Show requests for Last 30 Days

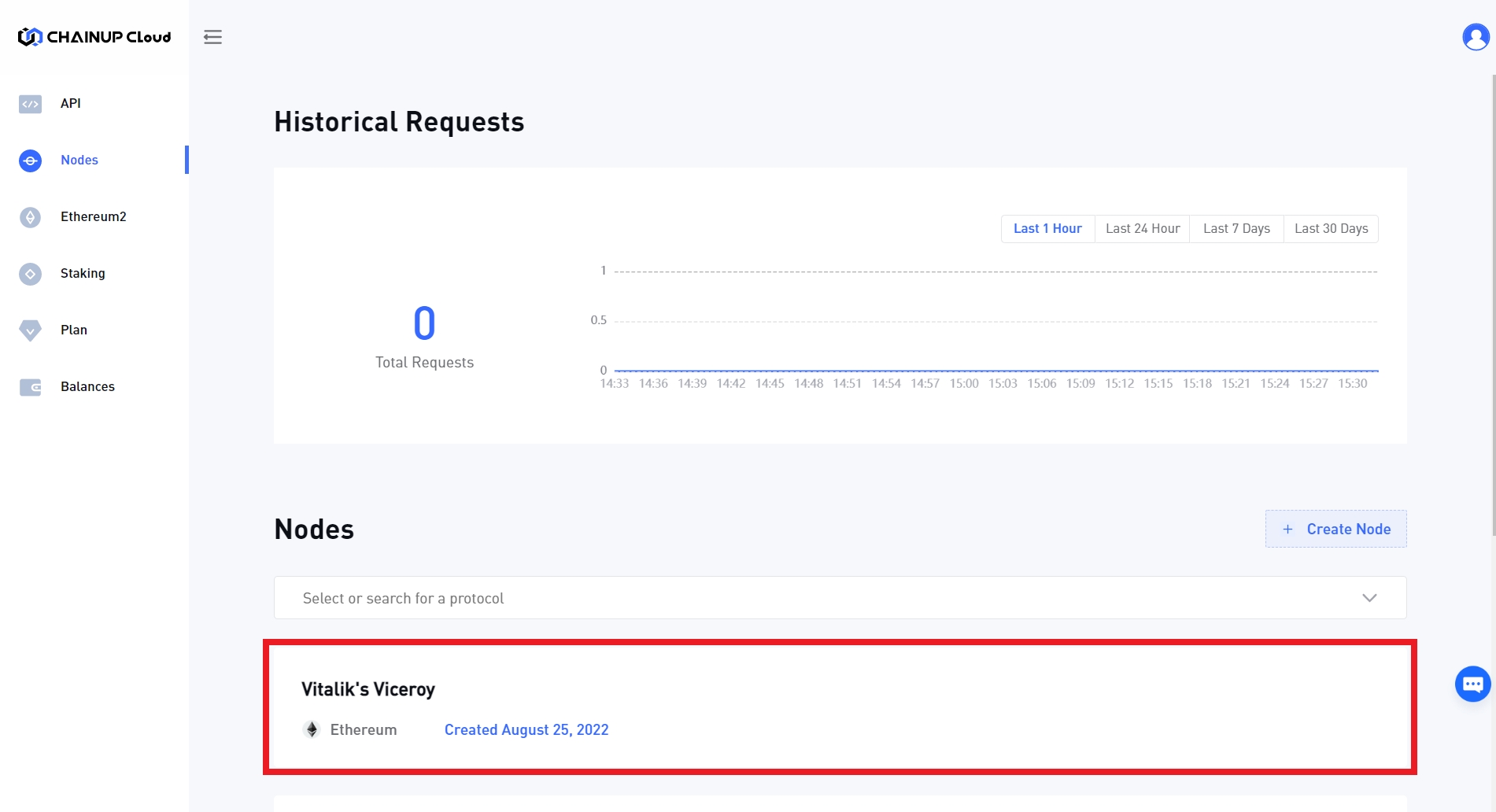point(1331,229)
